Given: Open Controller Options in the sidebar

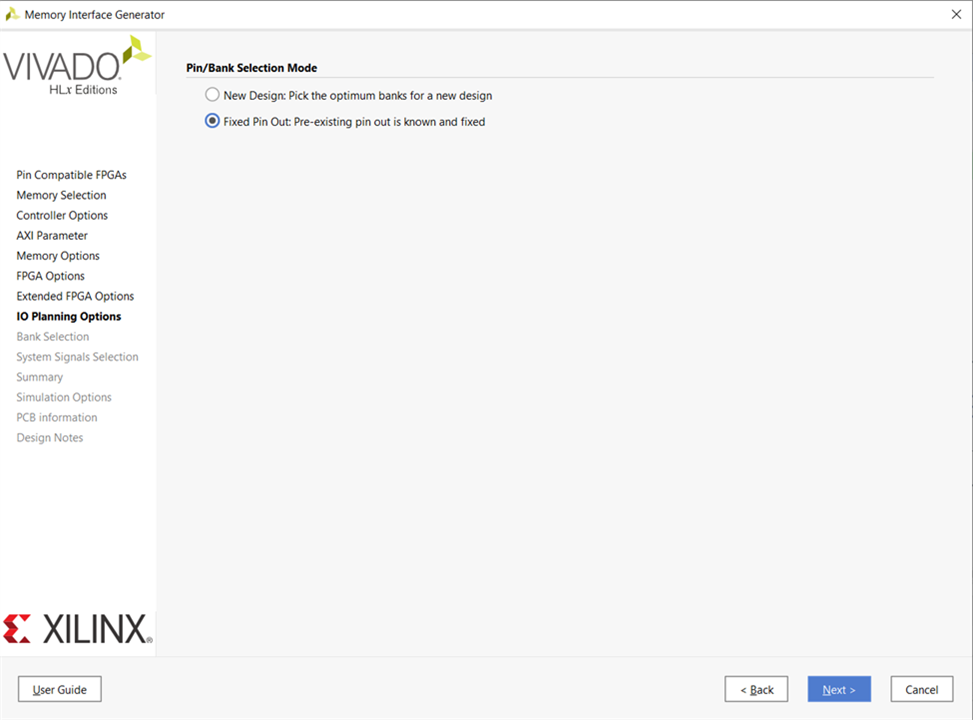Looking at the screenshot, I should click(62, 215).
